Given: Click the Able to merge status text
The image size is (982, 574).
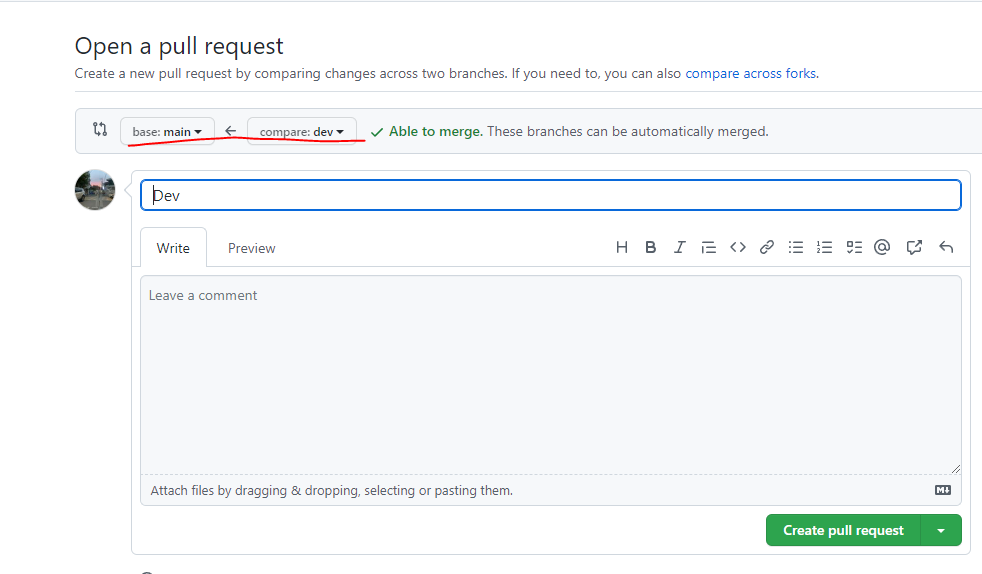Looking at the screenshot, I should pos(436,131).
